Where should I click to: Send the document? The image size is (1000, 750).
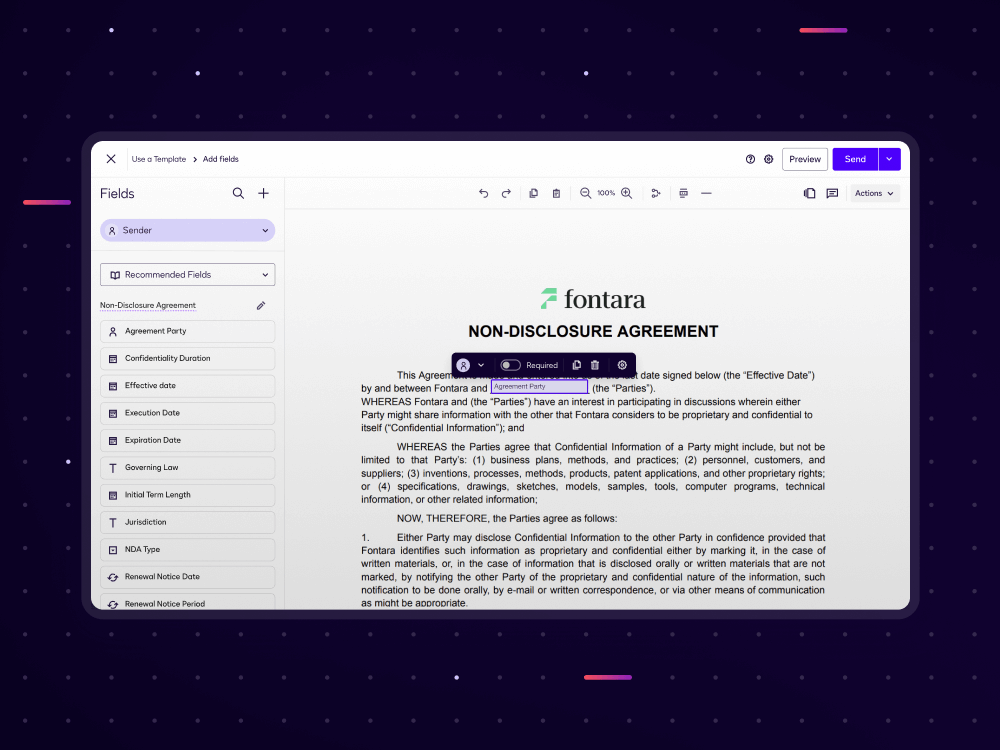[854, 159]
